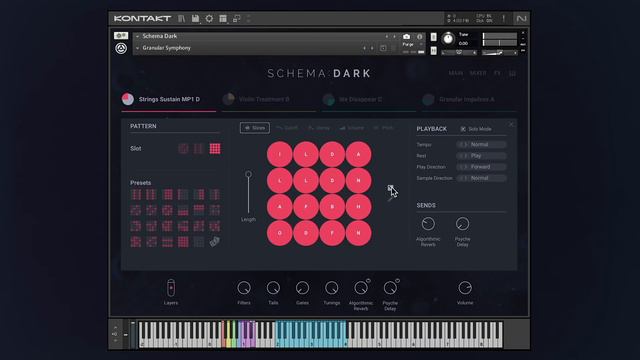
Task: Switch to the MAIN page tab
Action: pos(456,73)
